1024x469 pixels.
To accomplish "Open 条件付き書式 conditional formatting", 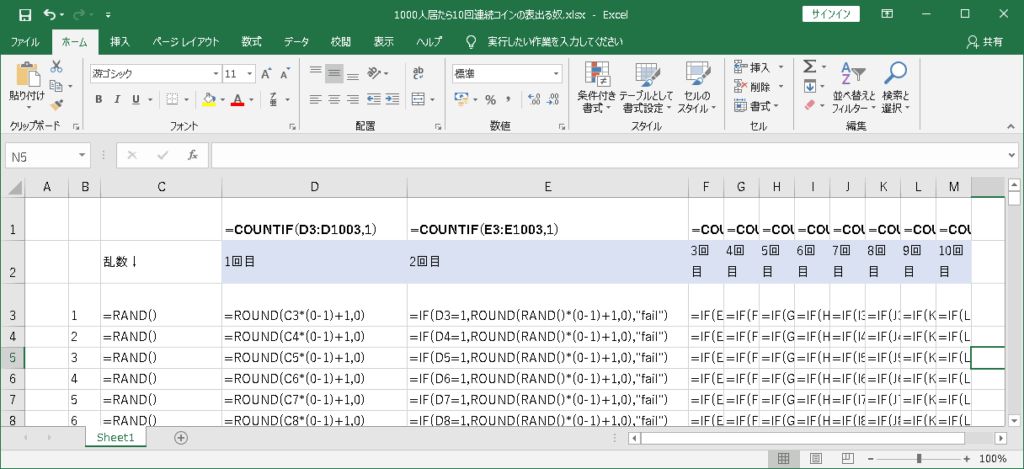I will click(598, 87).
